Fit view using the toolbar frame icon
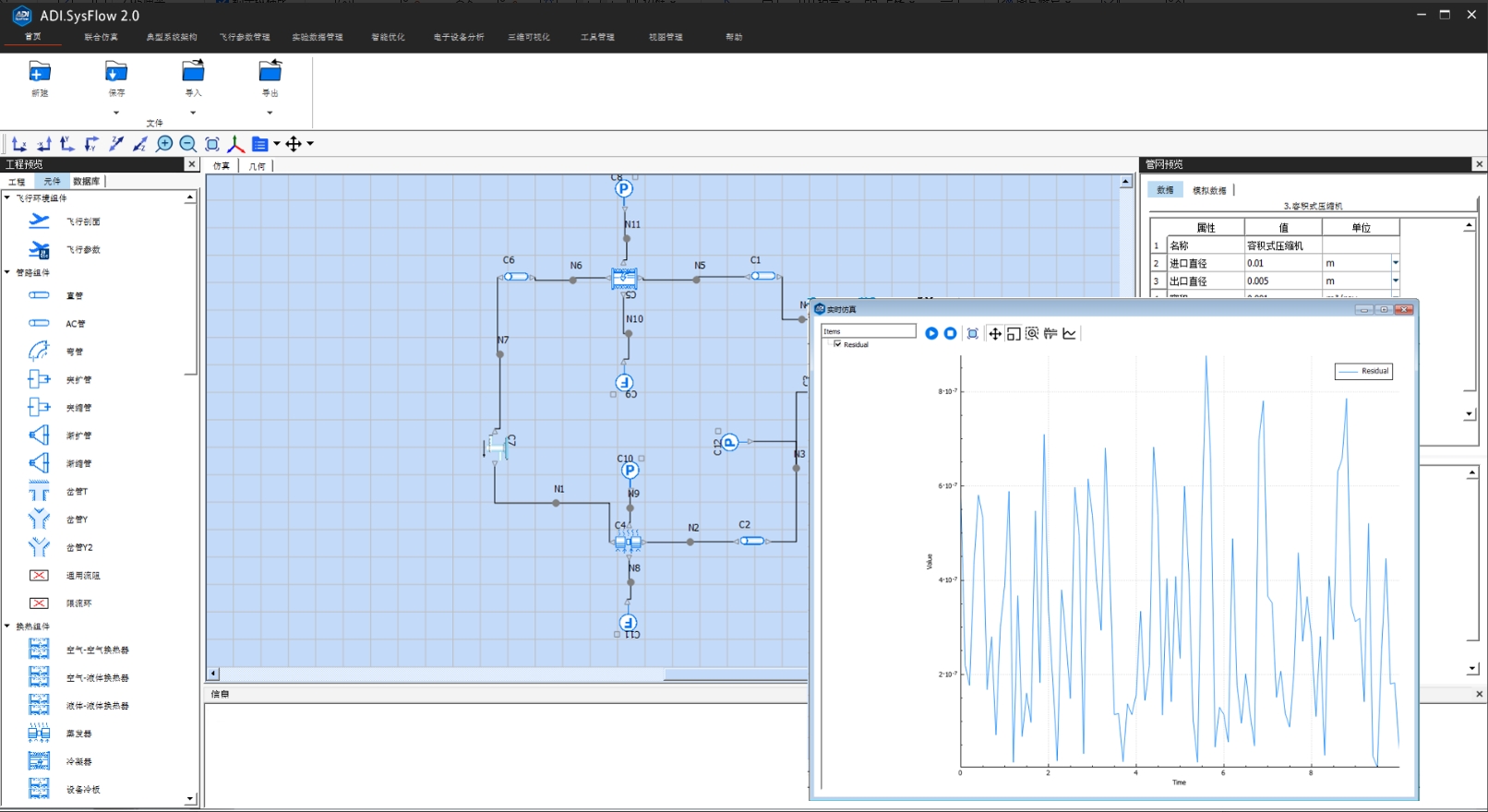Screen dimensions: 1488x812 [x=212, y=144]
